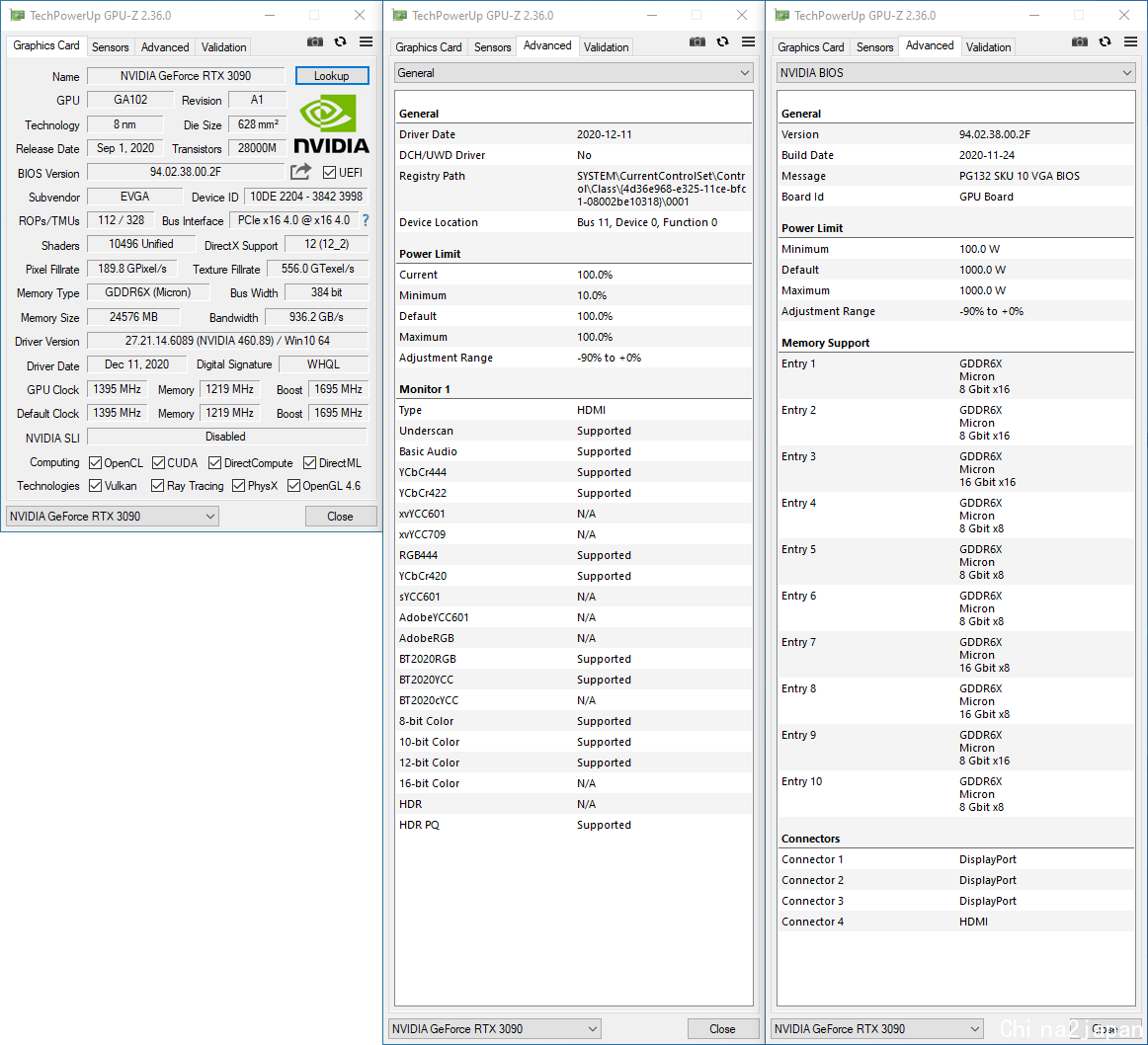Switch to Sensors tab in left window
This screenshot has width=1148, height=1045.
pos(111,46)
